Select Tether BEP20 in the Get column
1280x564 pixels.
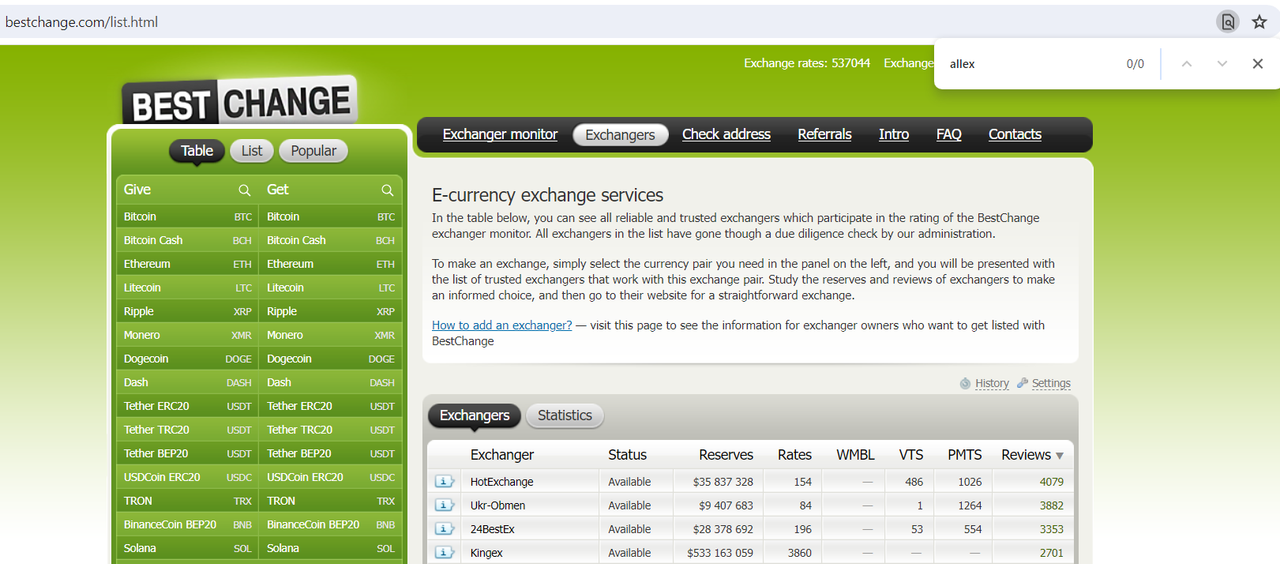[x=331, y=454]
